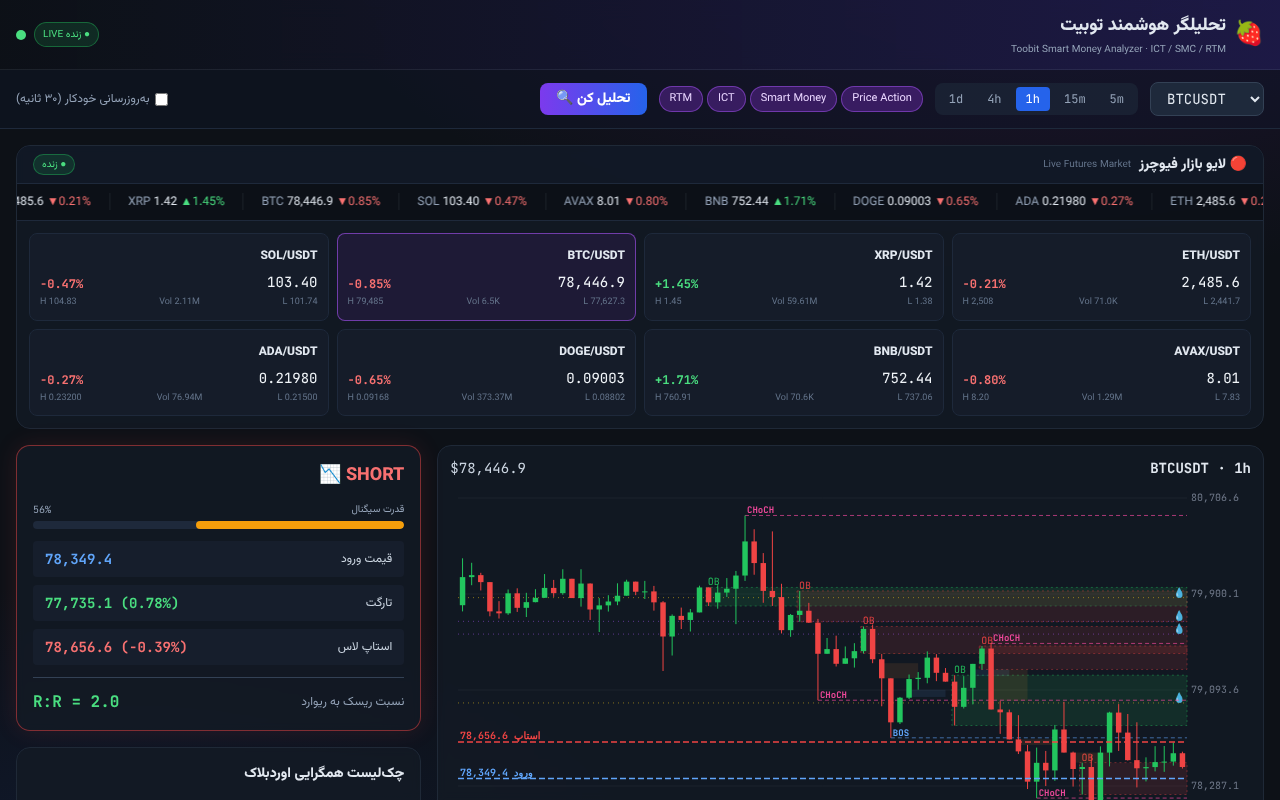Click the XRP 1.42 ticker item
The height and width of the screenshot is (800, 1280).
point(176,201)
